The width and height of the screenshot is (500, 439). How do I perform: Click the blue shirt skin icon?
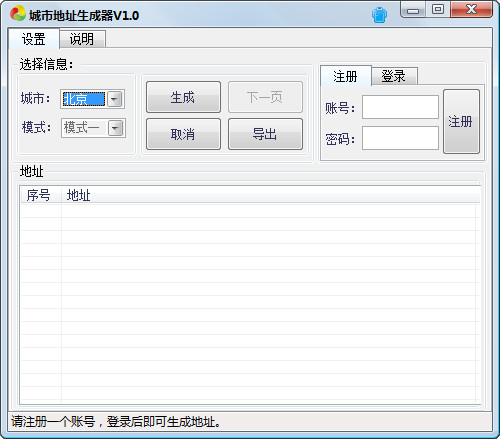(379, 15)
